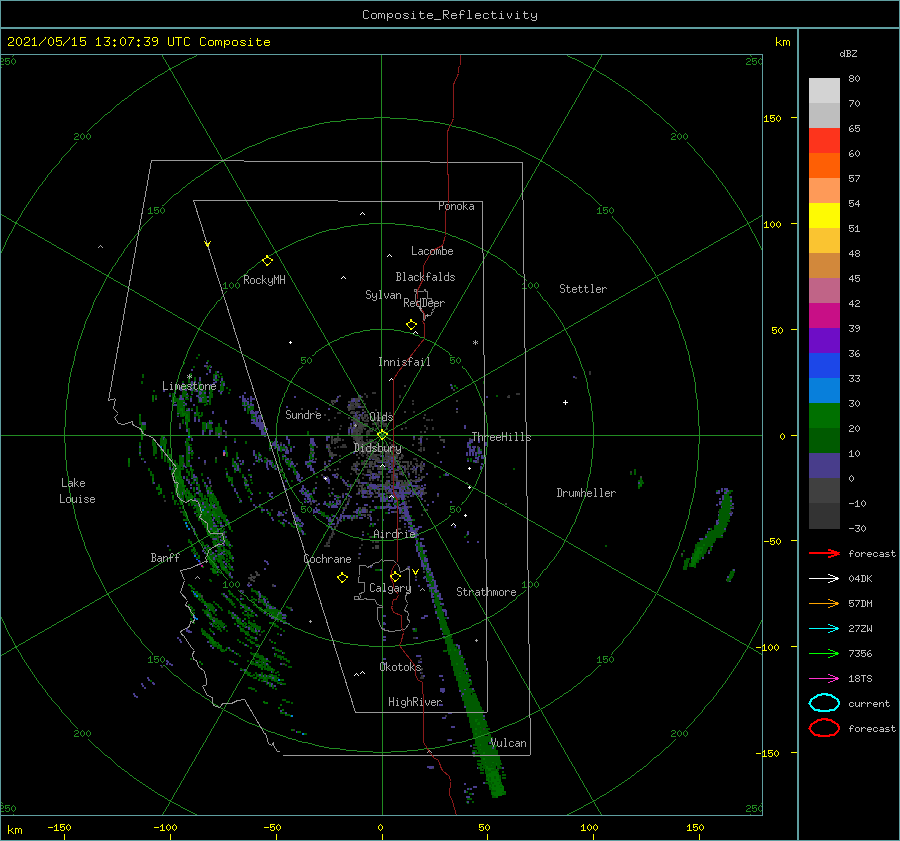Click the Vulcan label
This screenshot has height=841, width=900.
click(x=509, y=743)
